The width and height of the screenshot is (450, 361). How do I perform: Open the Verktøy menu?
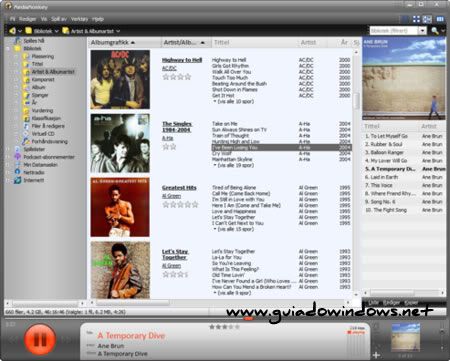[x=79, y=19]
